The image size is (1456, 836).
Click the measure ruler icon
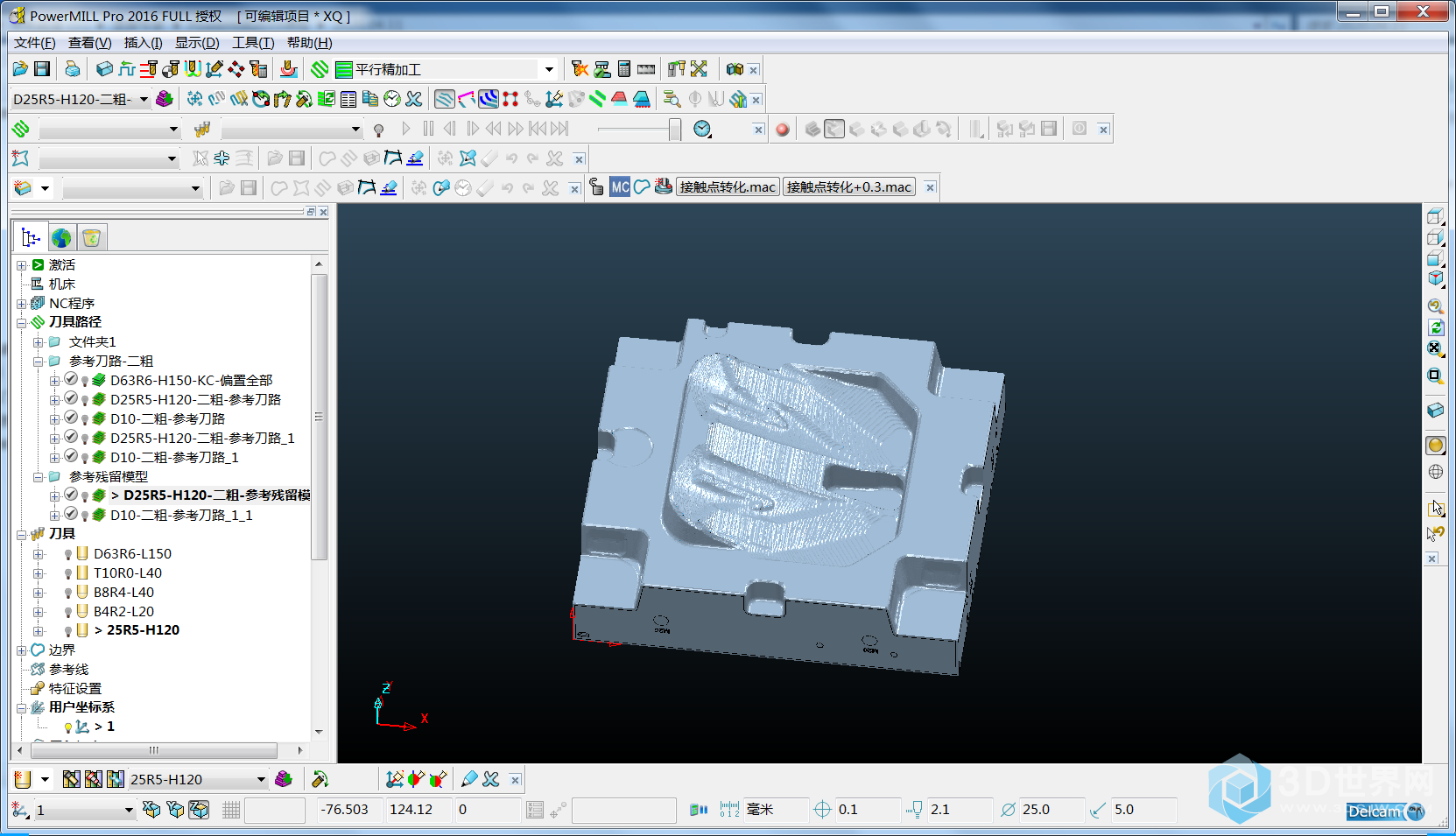pos(646,69)
